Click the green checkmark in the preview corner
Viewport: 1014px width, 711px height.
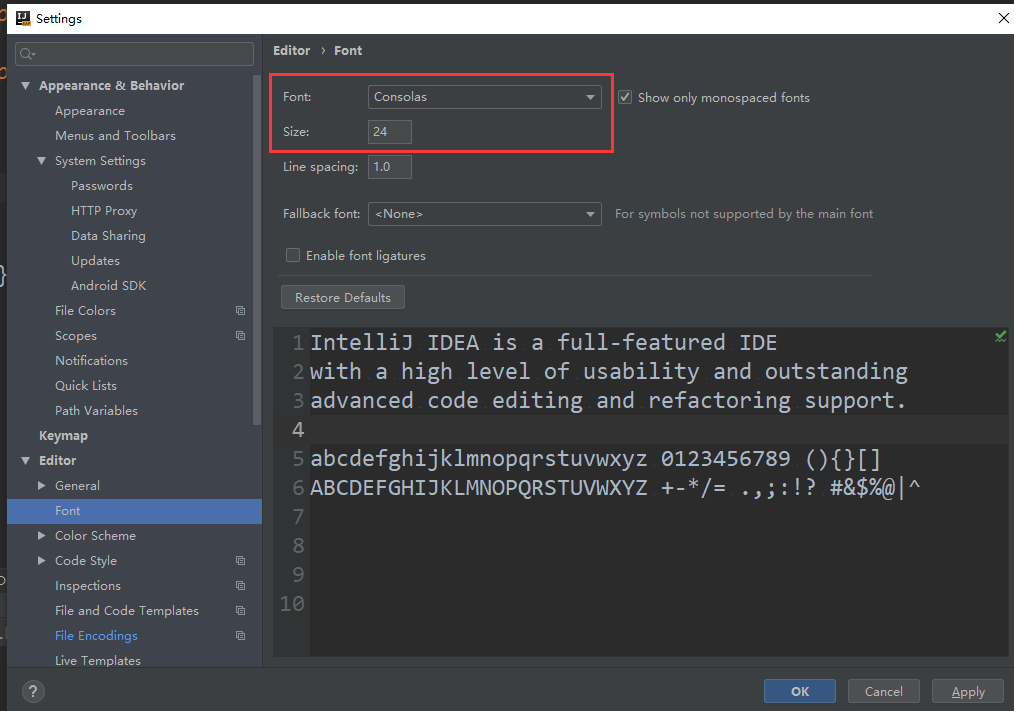pyautogui.click(x=1000, y=336)
